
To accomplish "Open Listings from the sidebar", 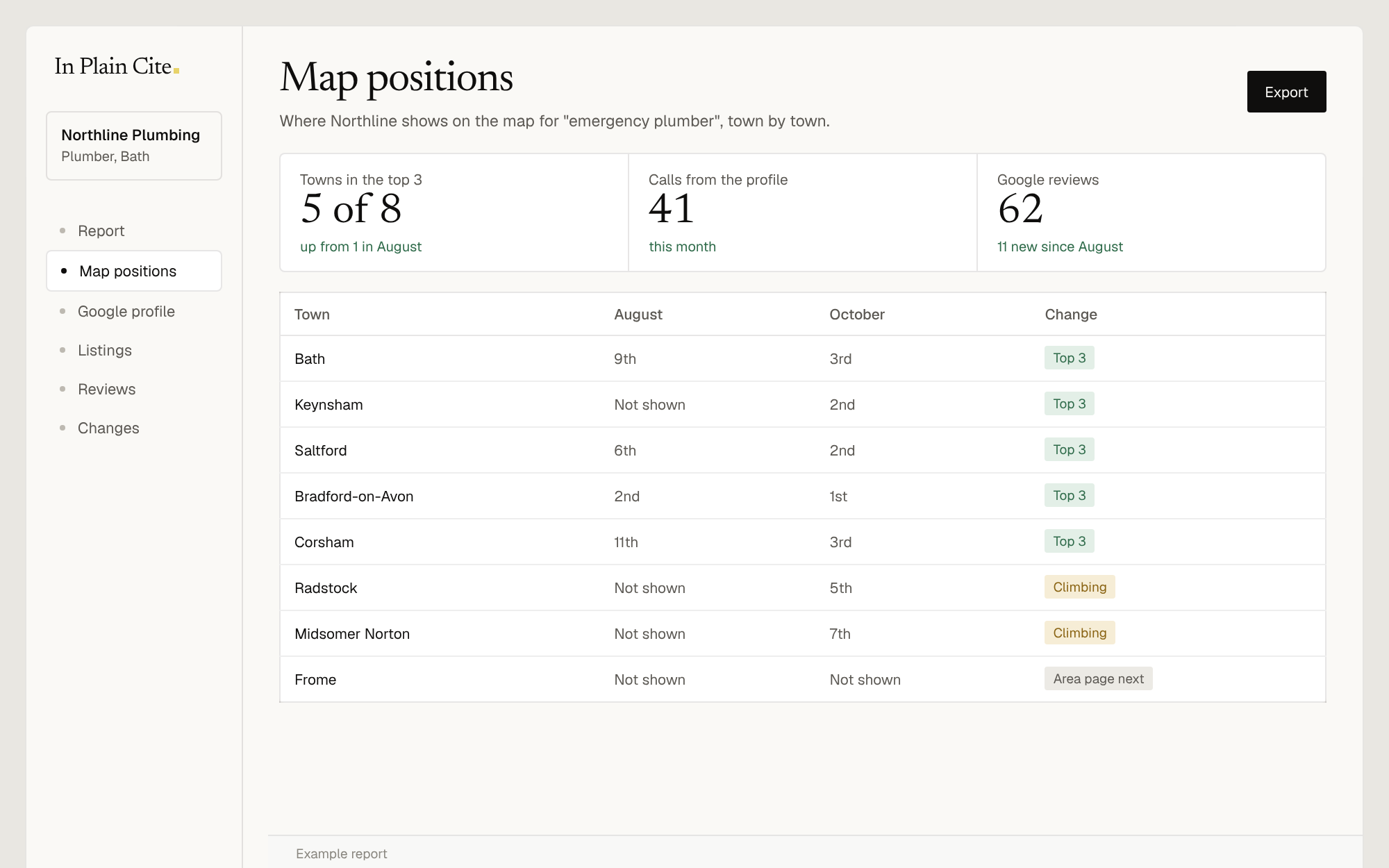I will [x=134, y=350].
